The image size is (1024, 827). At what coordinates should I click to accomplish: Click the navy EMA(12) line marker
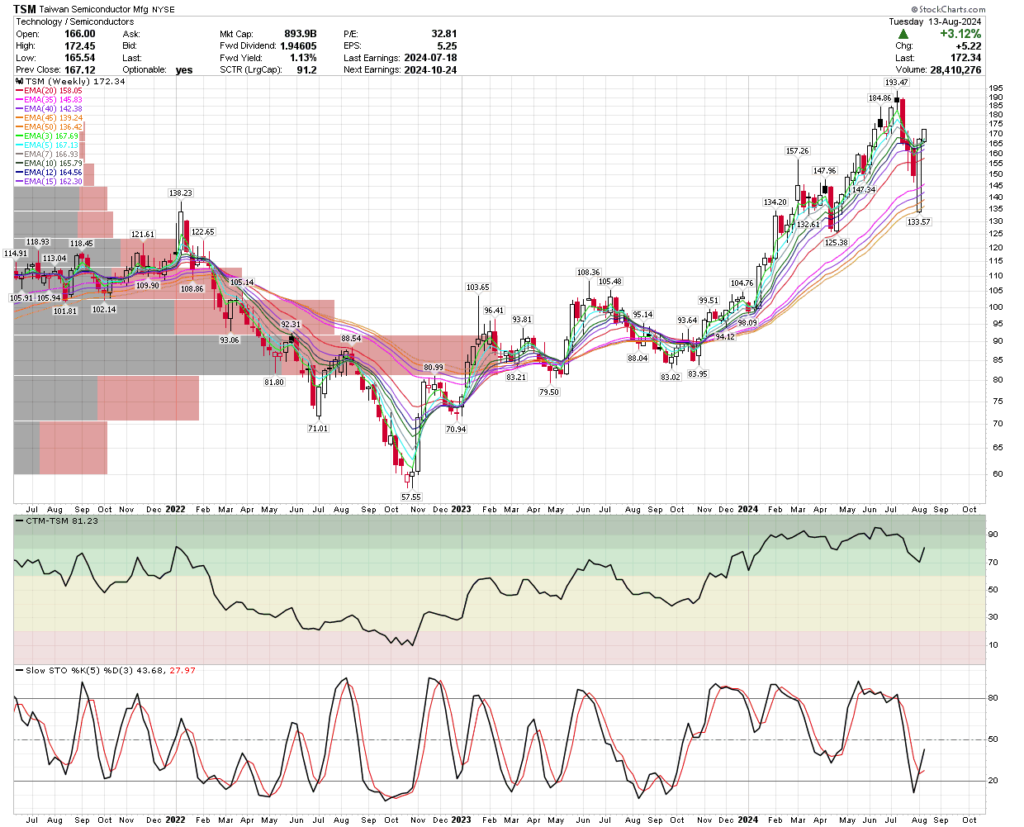(18, 172)
